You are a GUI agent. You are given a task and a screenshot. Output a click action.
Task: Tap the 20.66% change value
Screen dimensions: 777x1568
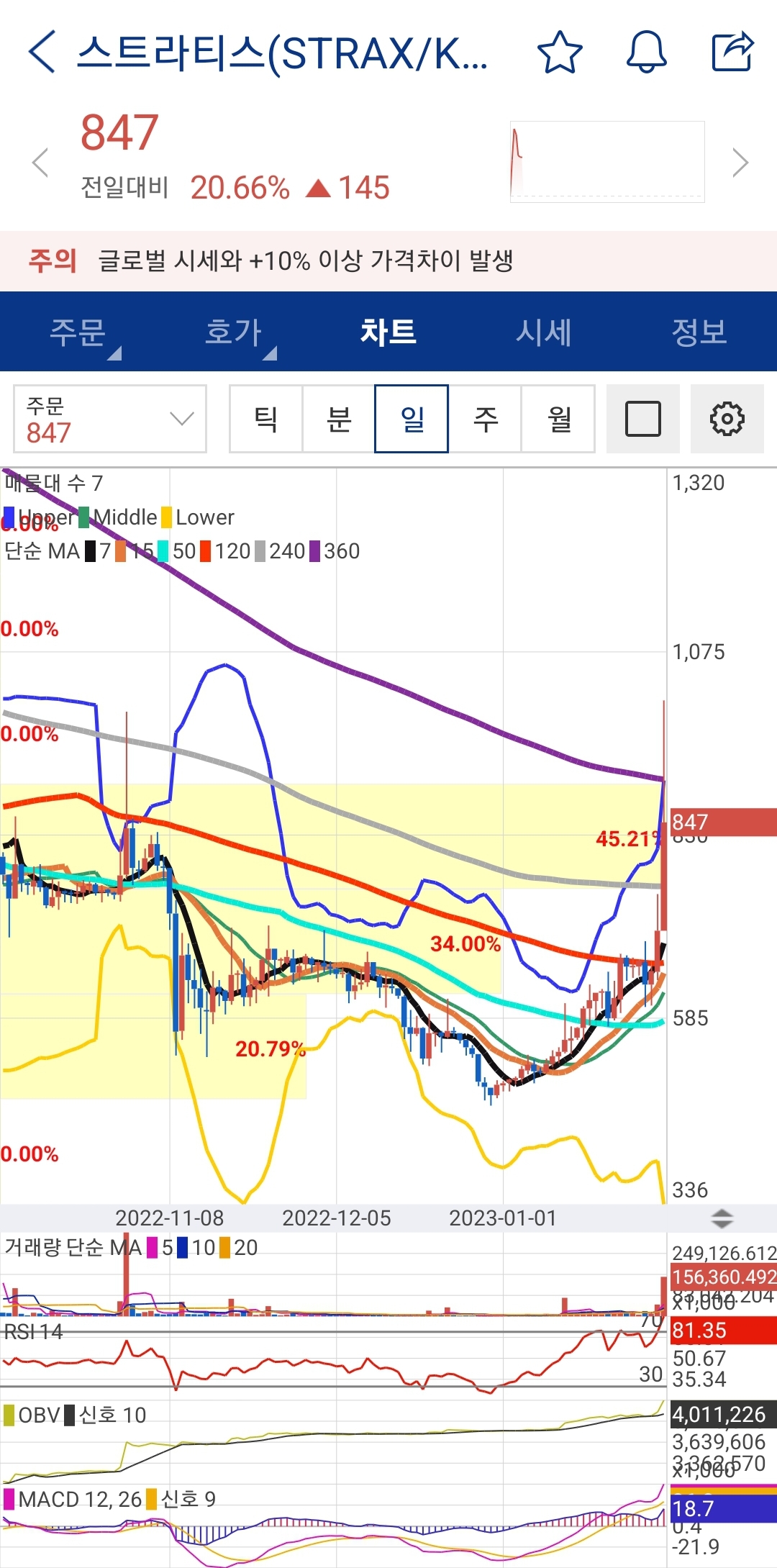(x=240, y=188)
